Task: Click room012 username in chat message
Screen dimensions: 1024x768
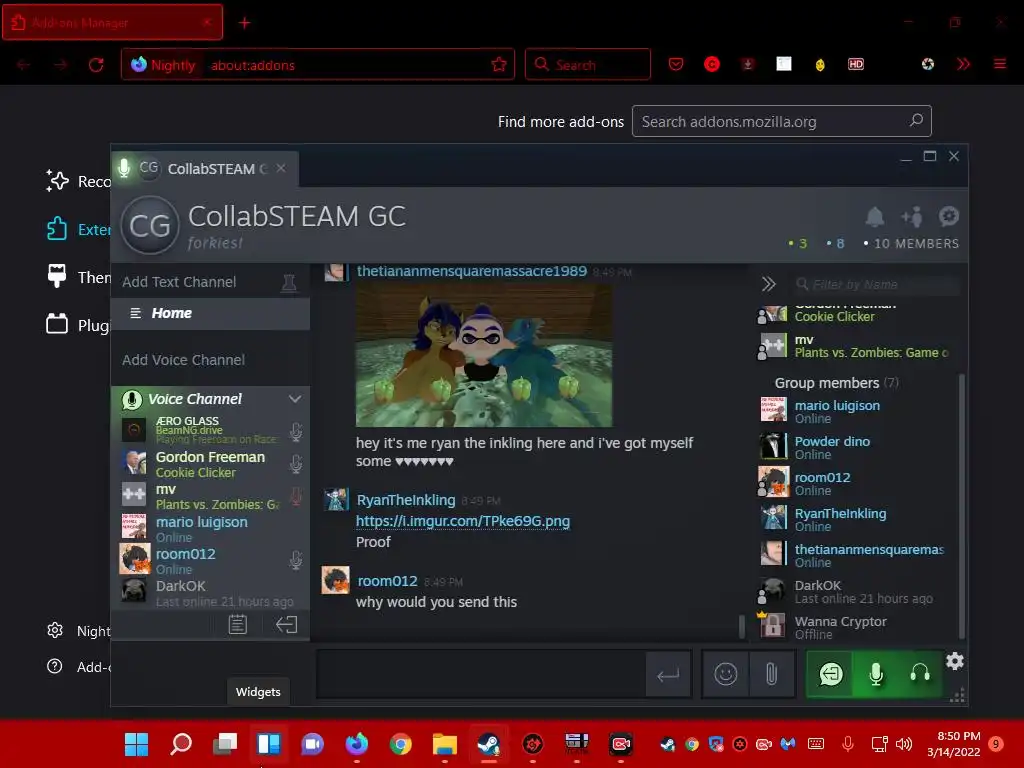Action: [387, 581]
